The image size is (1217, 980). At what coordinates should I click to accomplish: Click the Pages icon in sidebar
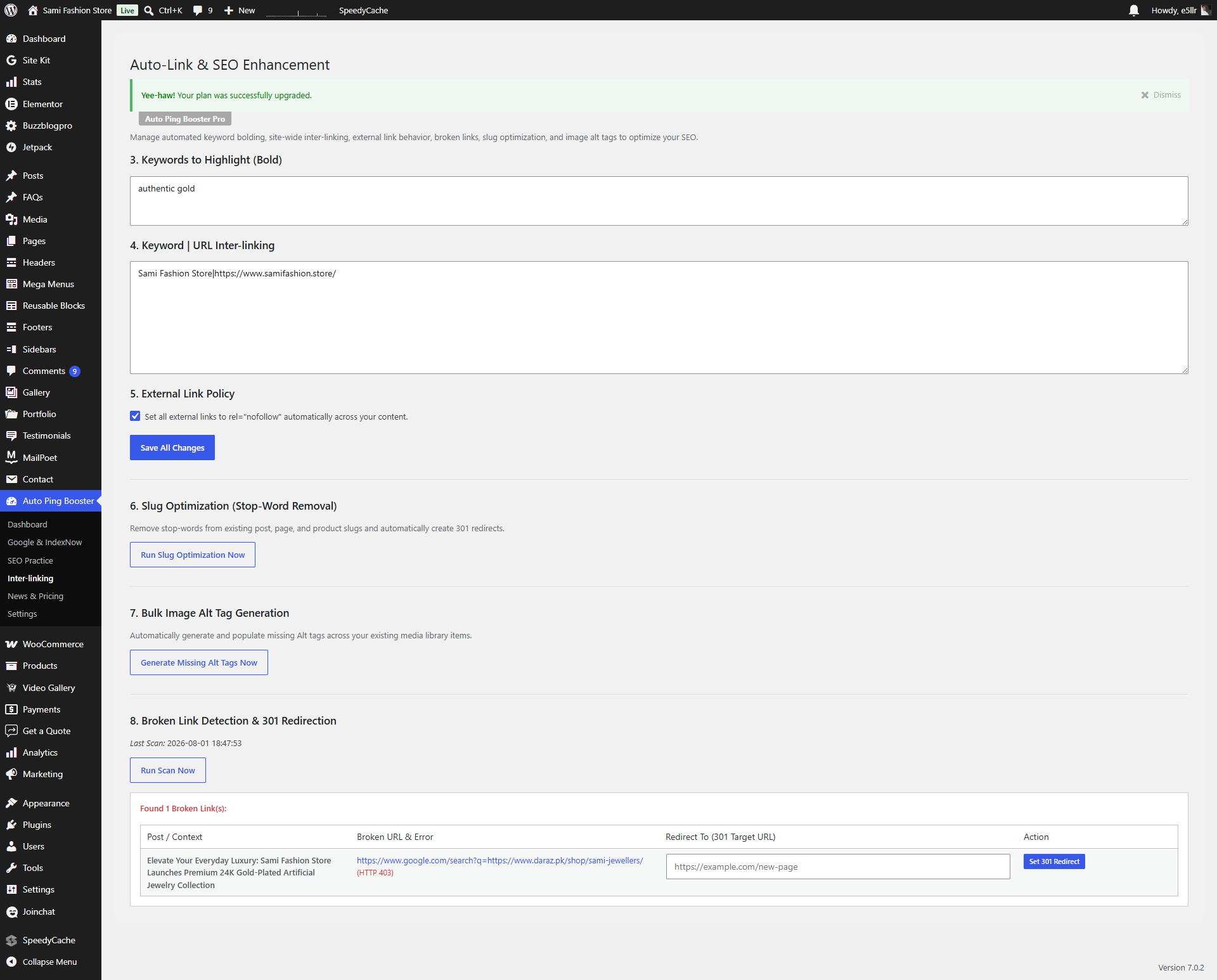click(11, 241)
